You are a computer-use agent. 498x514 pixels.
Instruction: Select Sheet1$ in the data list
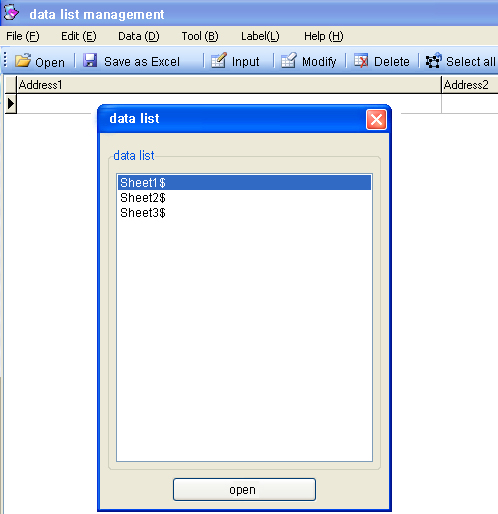(x=244, y=183)
